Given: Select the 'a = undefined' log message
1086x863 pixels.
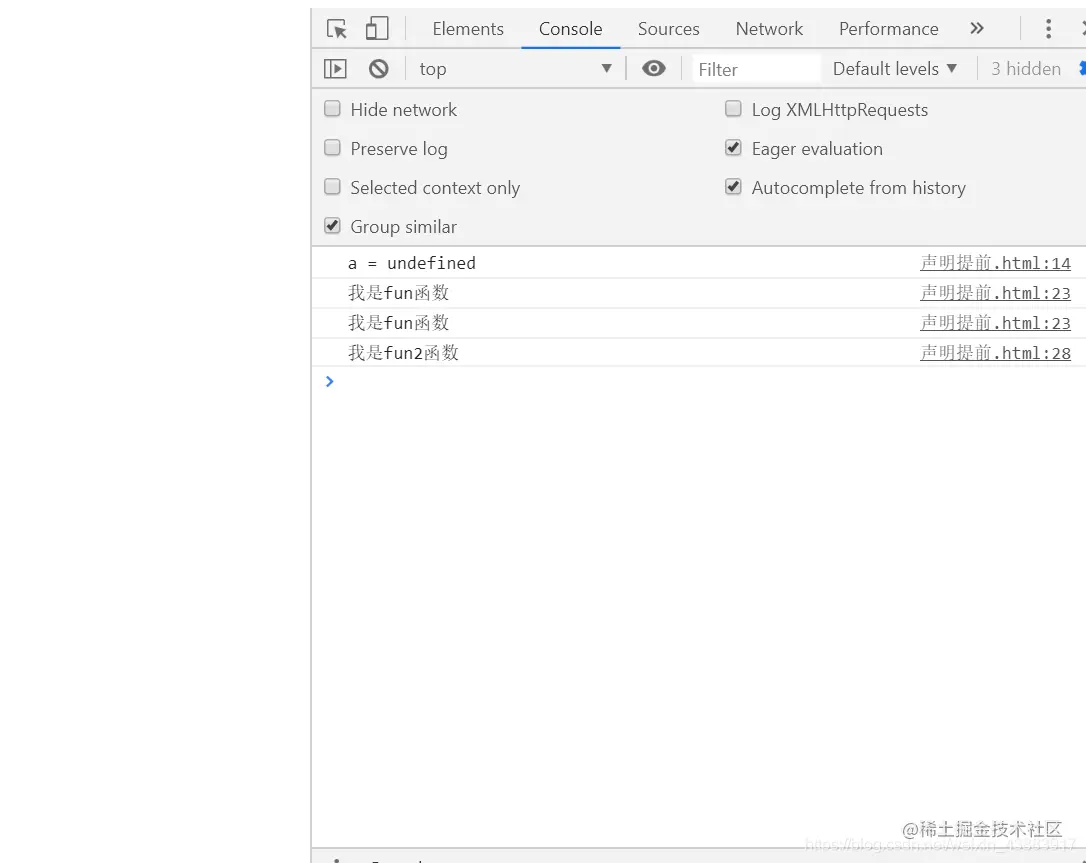Looking at the screenshot, I should point(411,263).
